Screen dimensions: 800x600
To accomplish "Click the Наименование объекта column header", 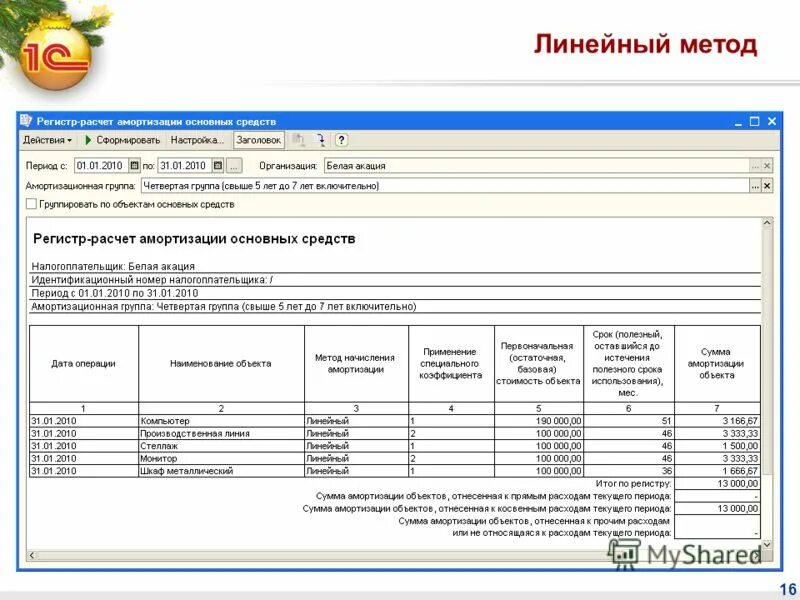I will 221,364.
